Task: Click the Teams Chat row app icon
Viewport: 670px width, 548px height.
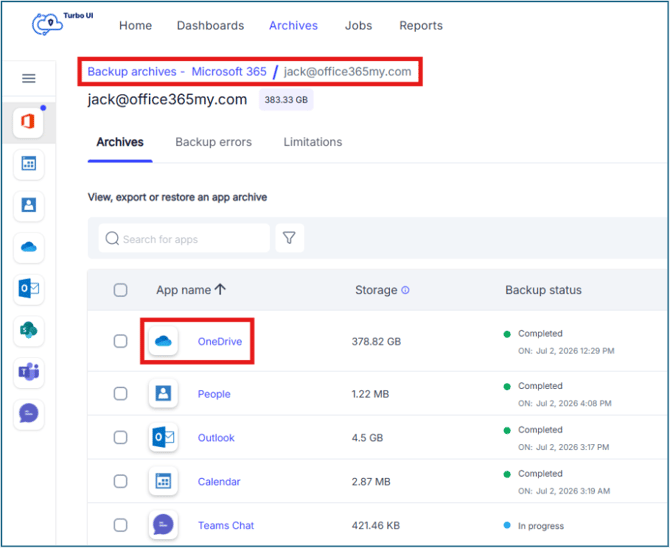Action: point(163,525)
